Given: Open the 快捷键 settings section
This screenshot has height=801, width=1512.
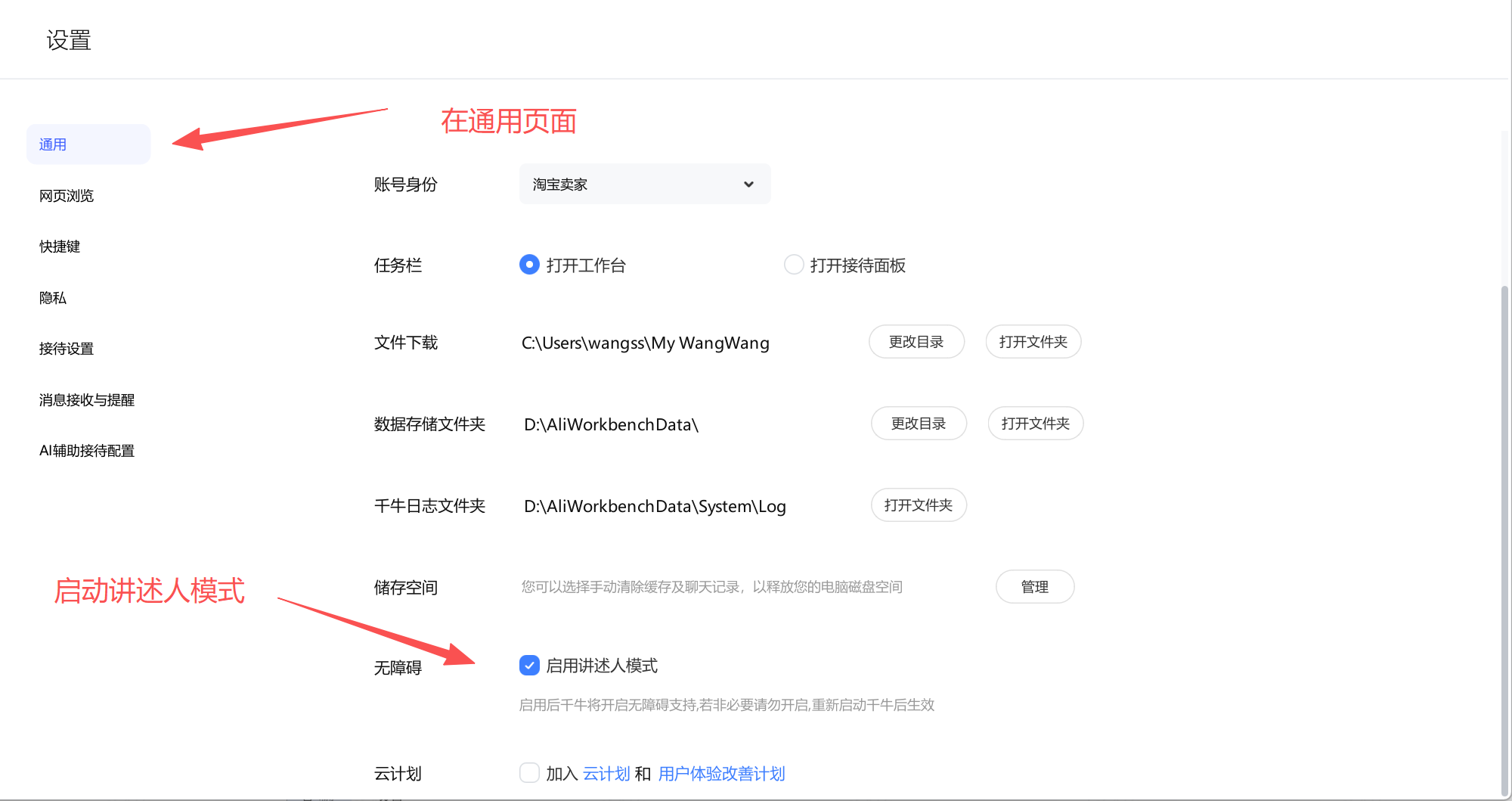Looking at the screenshot, I should pos(60,247).
